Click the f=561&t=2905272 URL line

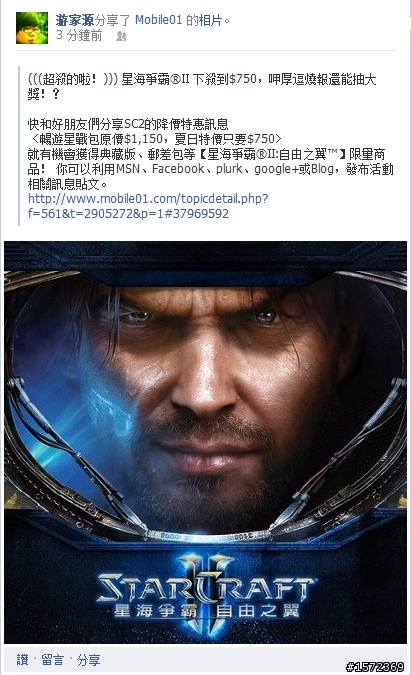[x=128, y=214]
